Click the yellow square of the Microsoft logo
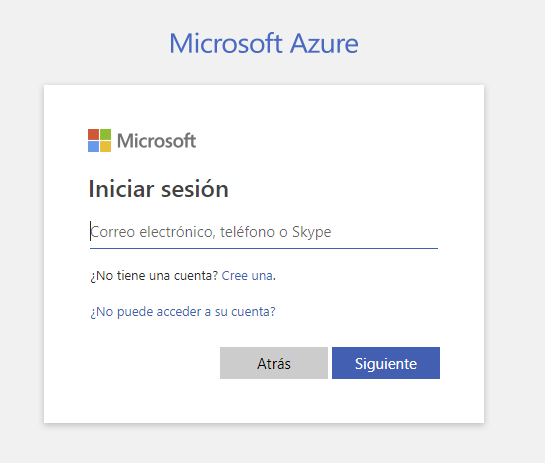Screen dimensions: 545x463 tap(106, 147)
